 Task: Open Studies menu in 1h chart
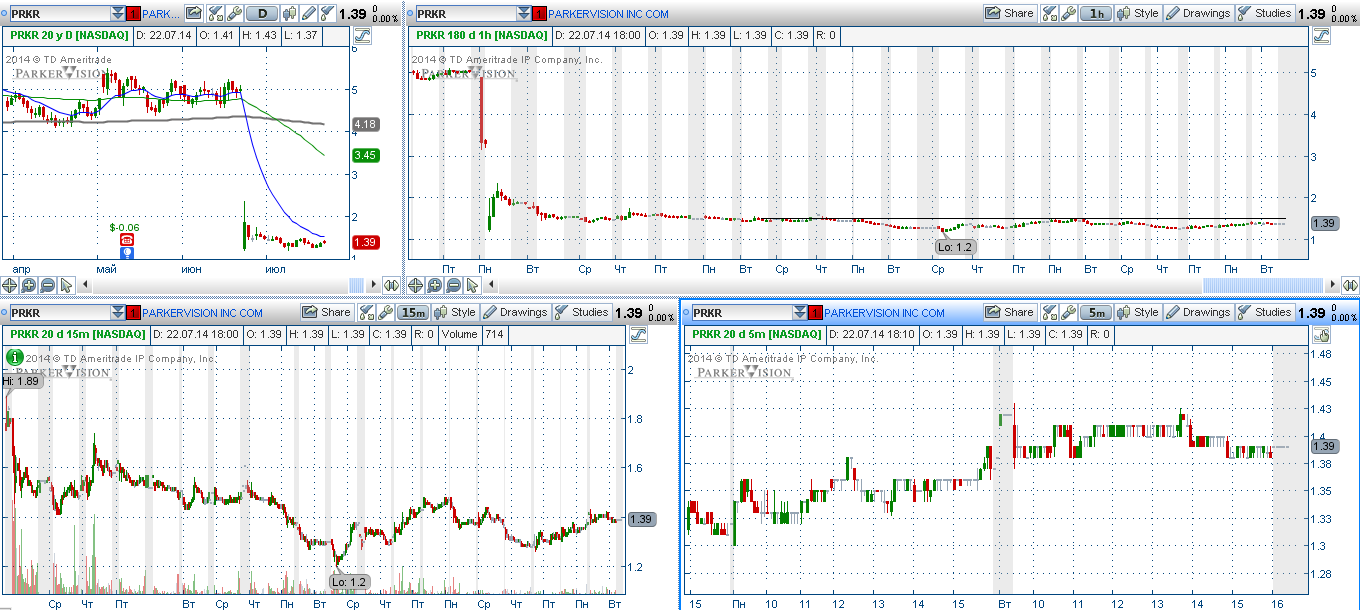coord(1265,13)
